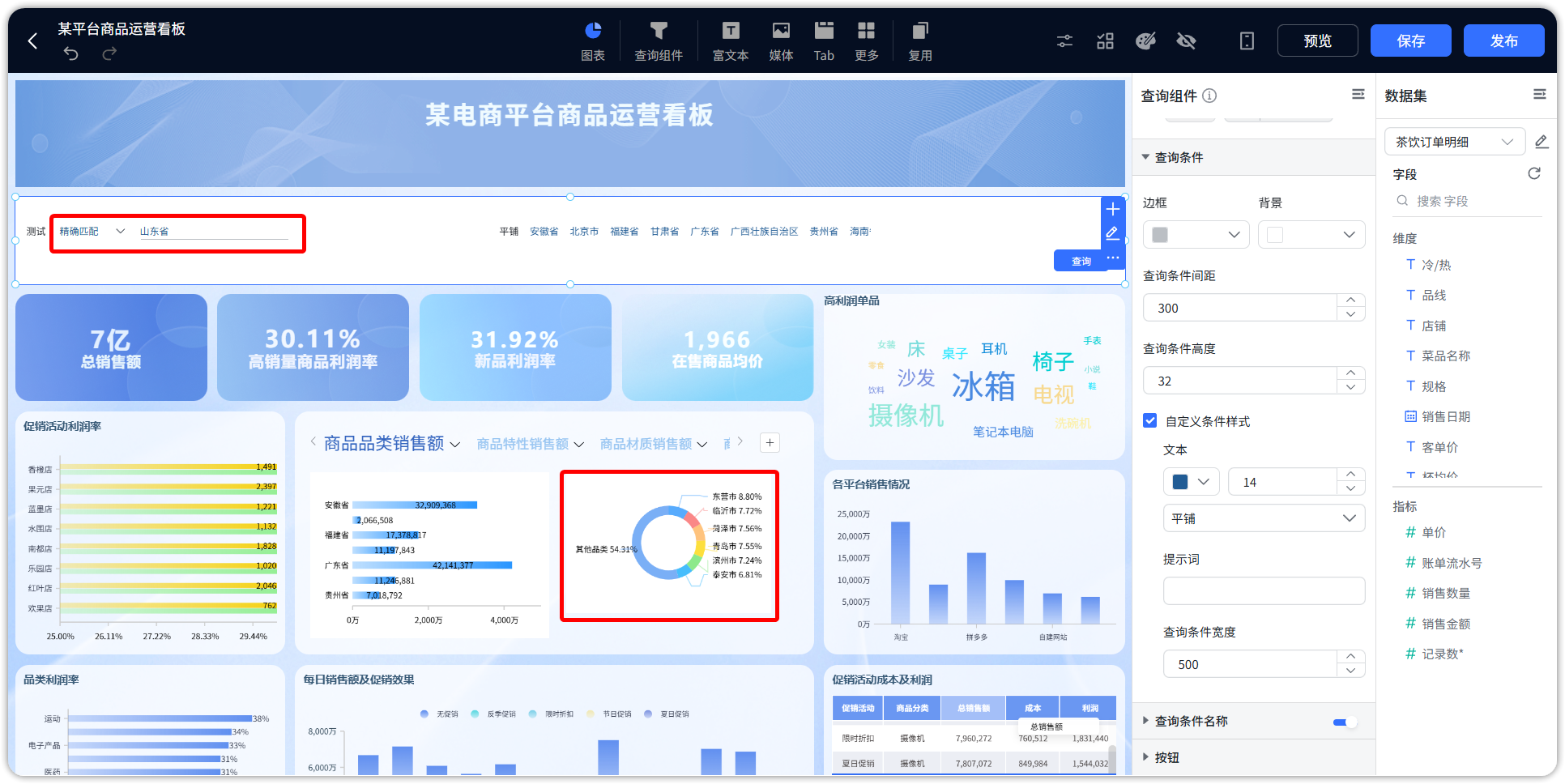The height and width of the screenshot is (784, 1565).
Task: Insert a 富文本 rich text block
Action: coord(731,41)
